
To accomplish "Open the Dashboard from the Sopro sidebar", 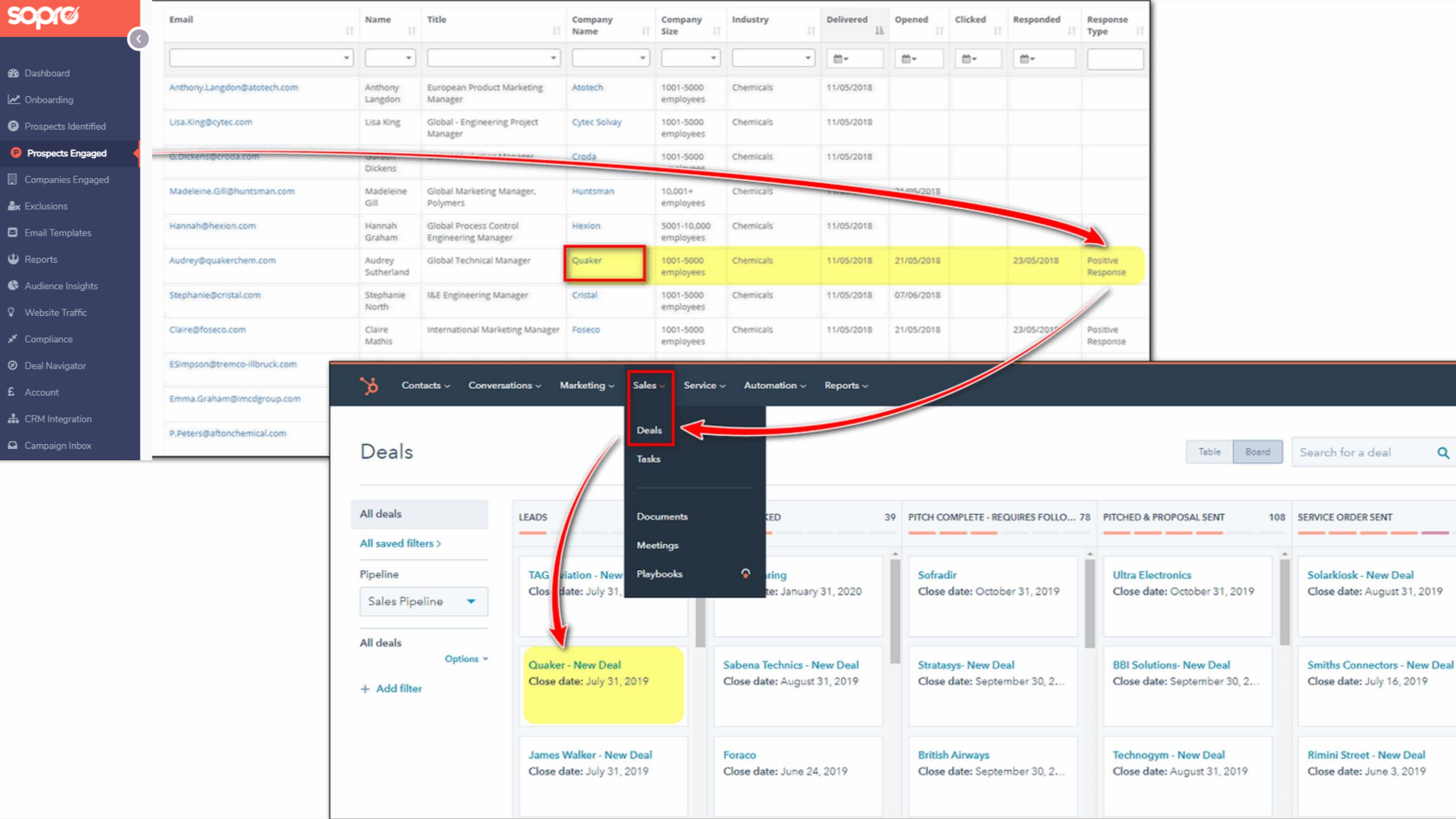I will click(47, 72).
